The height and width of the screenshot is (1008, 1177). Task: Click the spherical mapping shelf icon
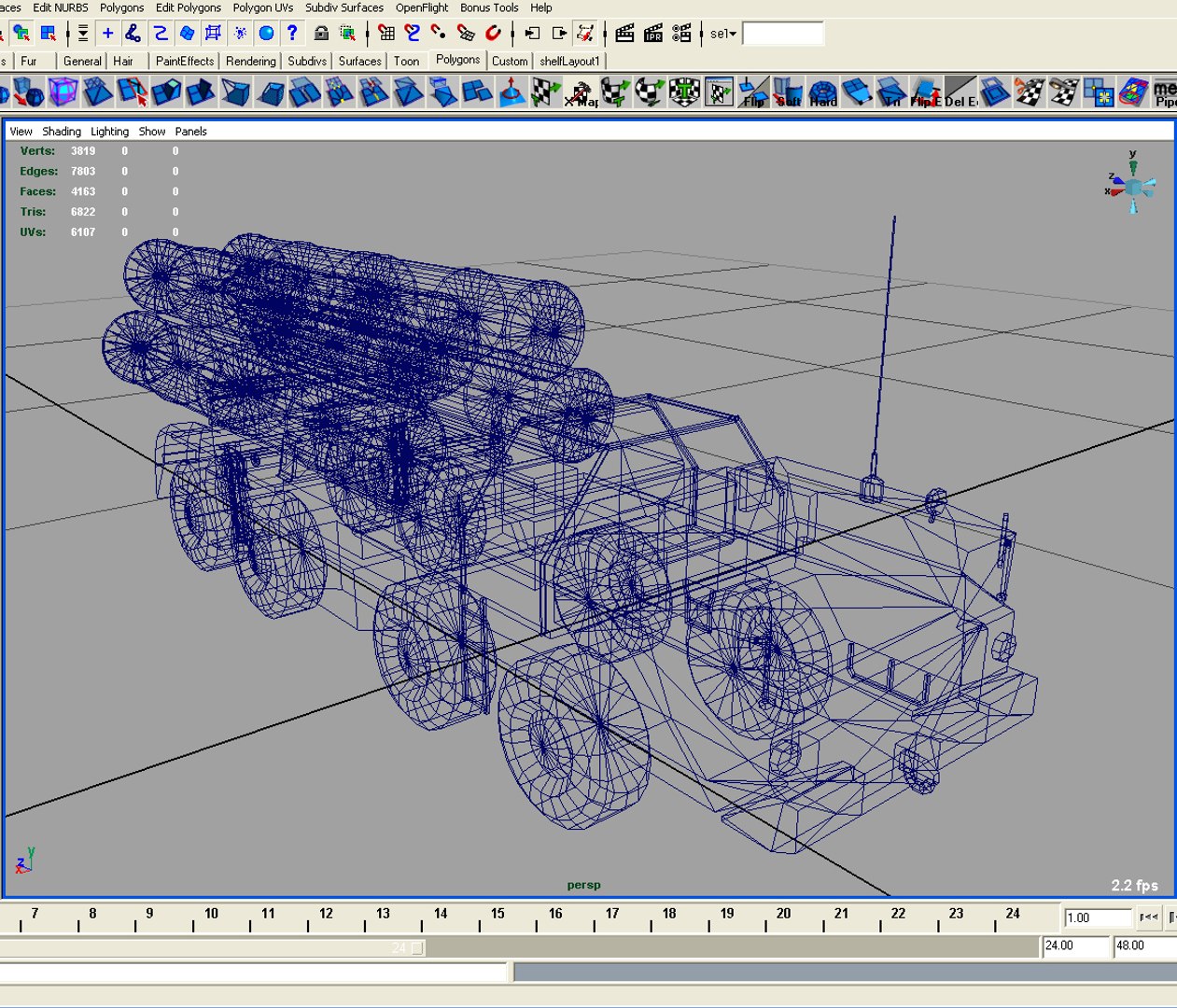pos(650,92)
